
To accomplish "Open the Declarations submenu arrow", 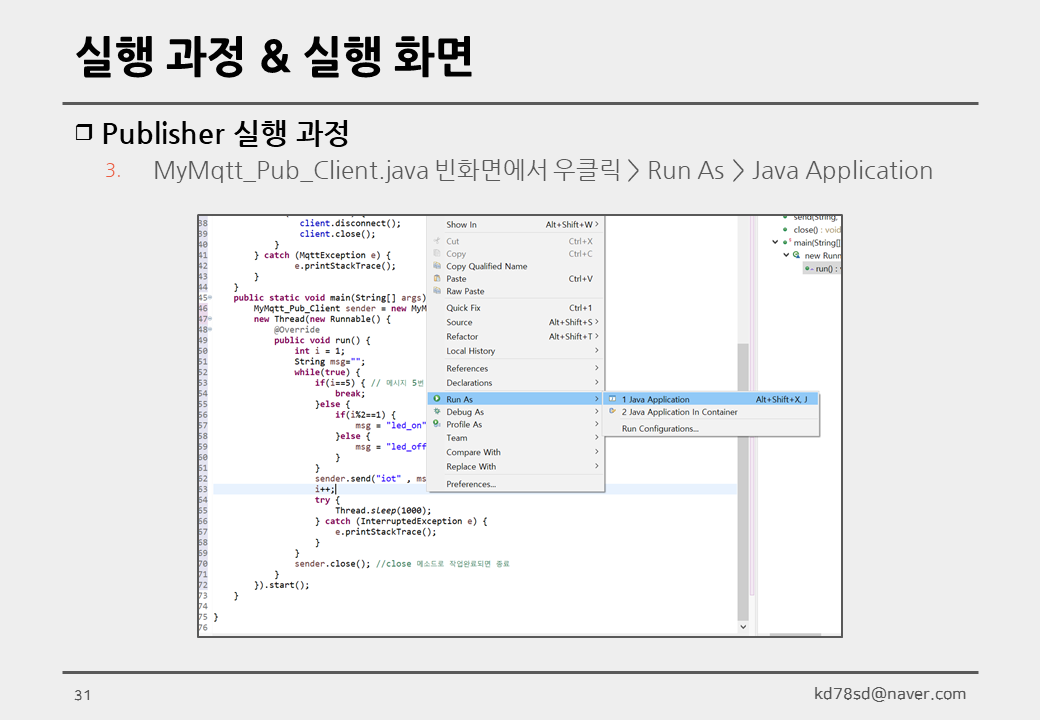I will tap(596, 382).
